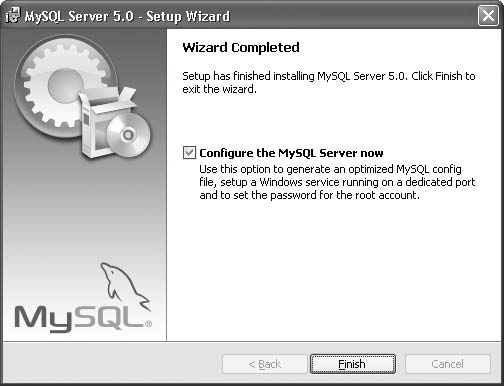Click the optimized MySQL config file description
Screen dimensions: 504x386
coord(337,182)
